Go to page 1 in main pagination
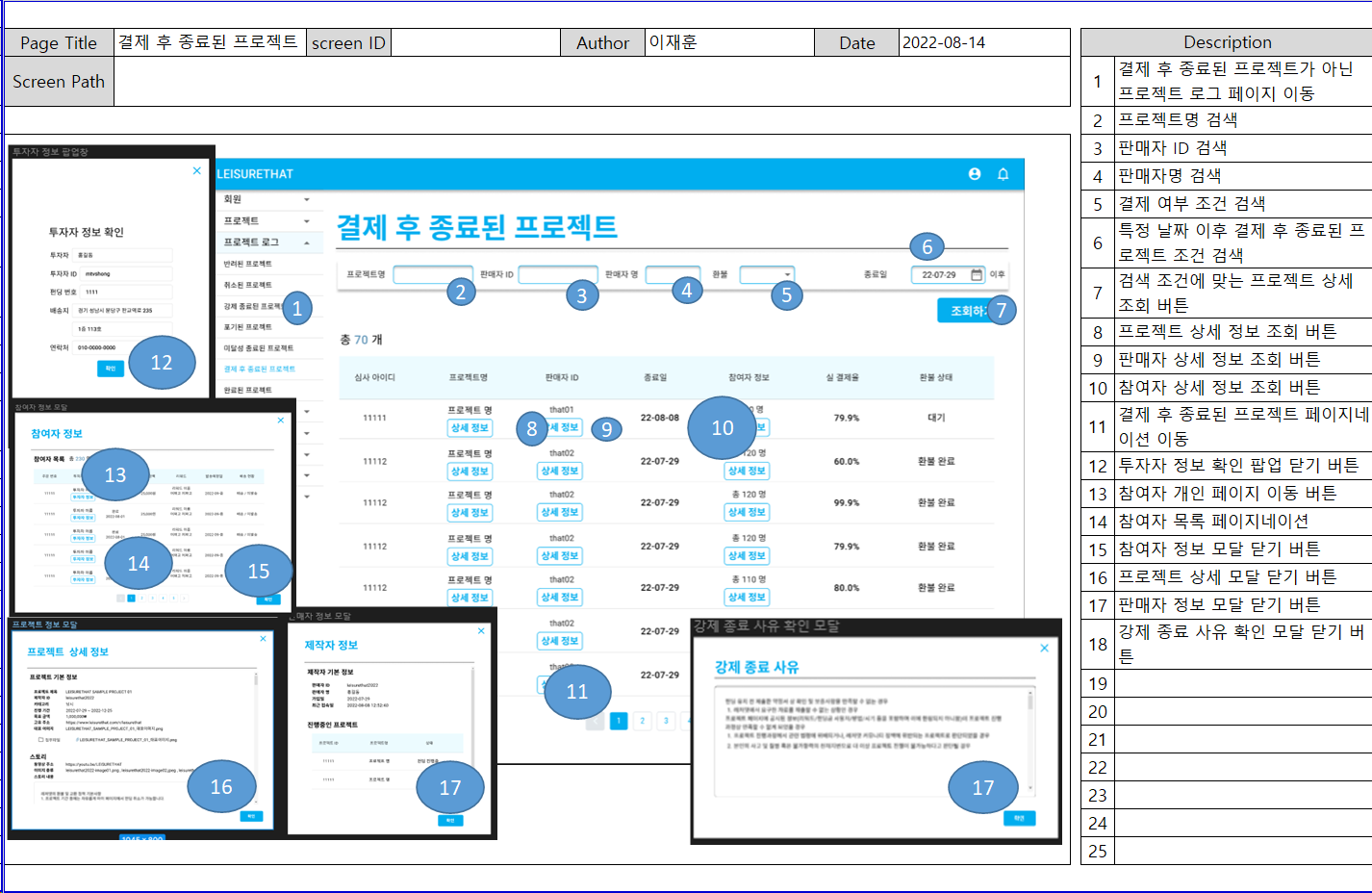Viewport: 1372px width, 893px height. tap(619, 721)
